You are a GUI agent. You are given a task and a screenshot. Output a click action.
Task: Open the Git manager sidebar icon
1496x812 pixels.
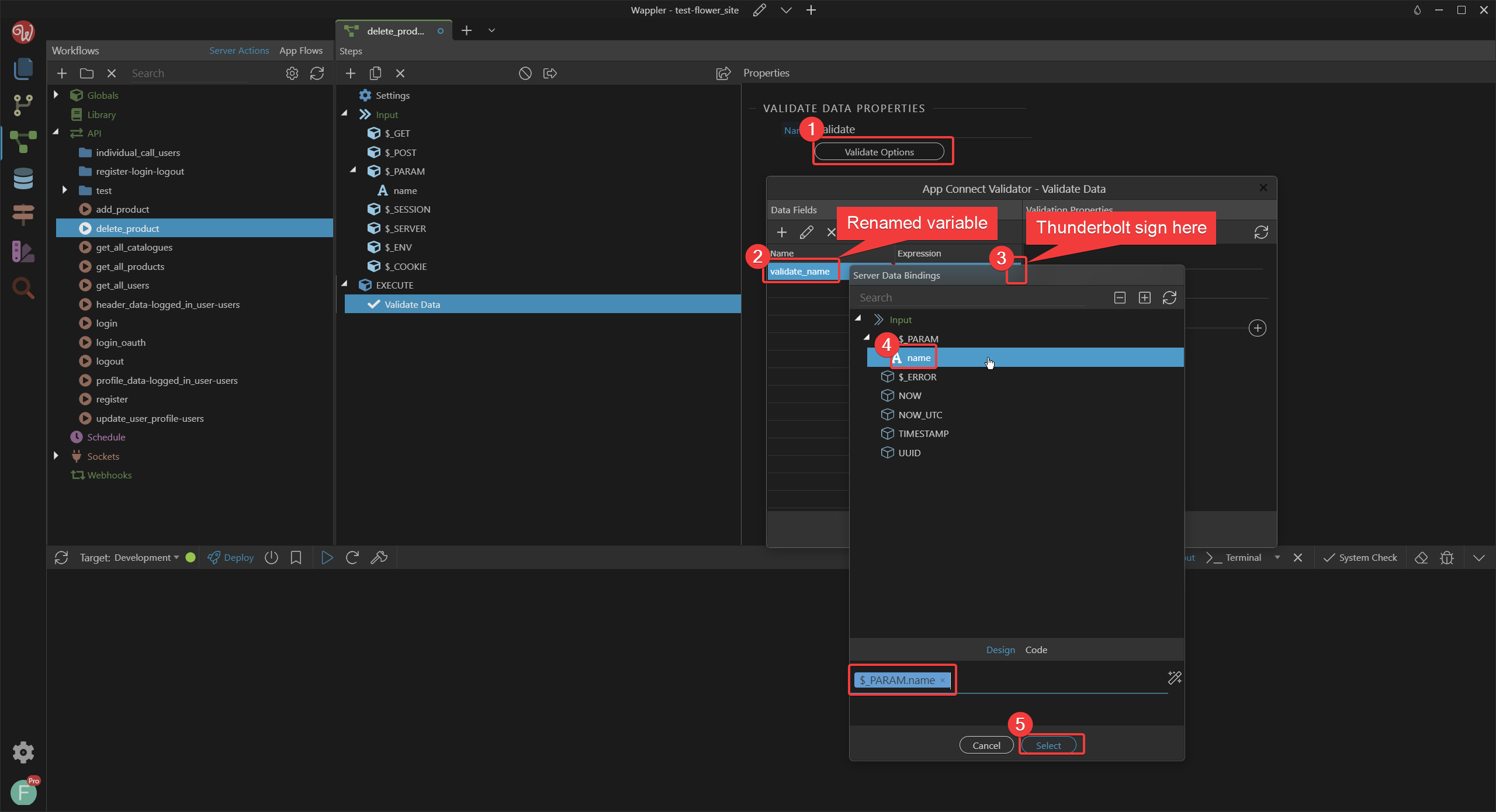point(23,105)
